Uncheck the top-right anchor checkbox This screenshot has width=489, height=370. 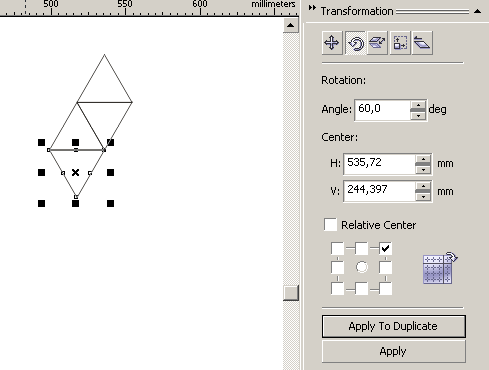[385, 248]
